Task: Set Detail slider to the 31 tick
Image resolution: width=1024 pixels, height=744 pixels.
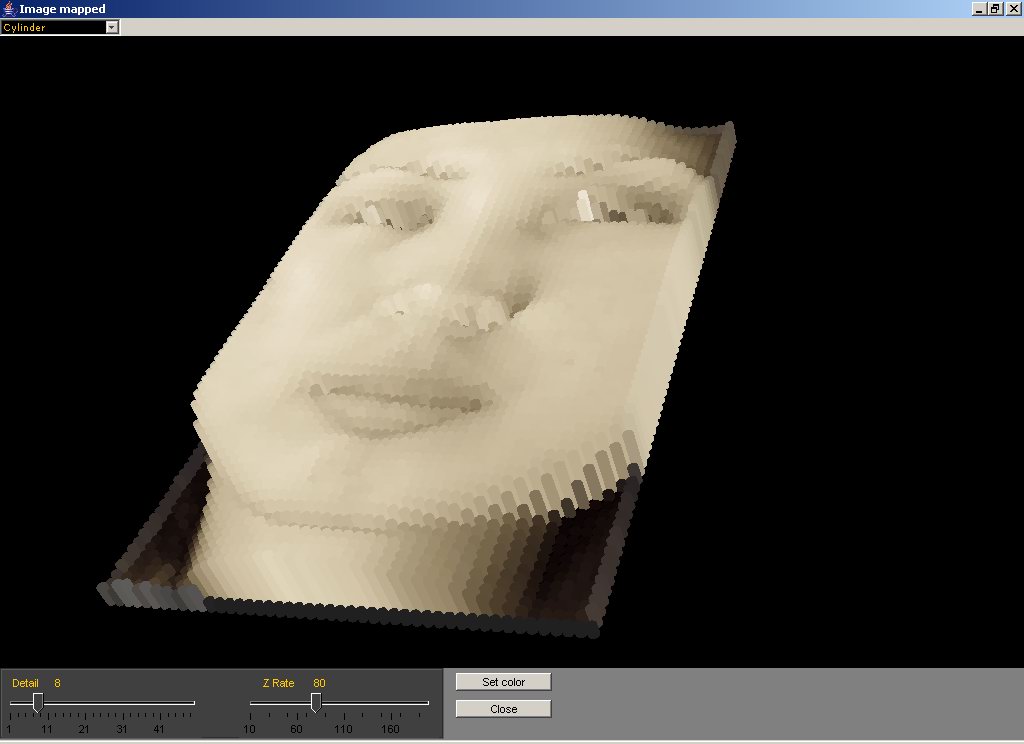Action: point(121,704)
